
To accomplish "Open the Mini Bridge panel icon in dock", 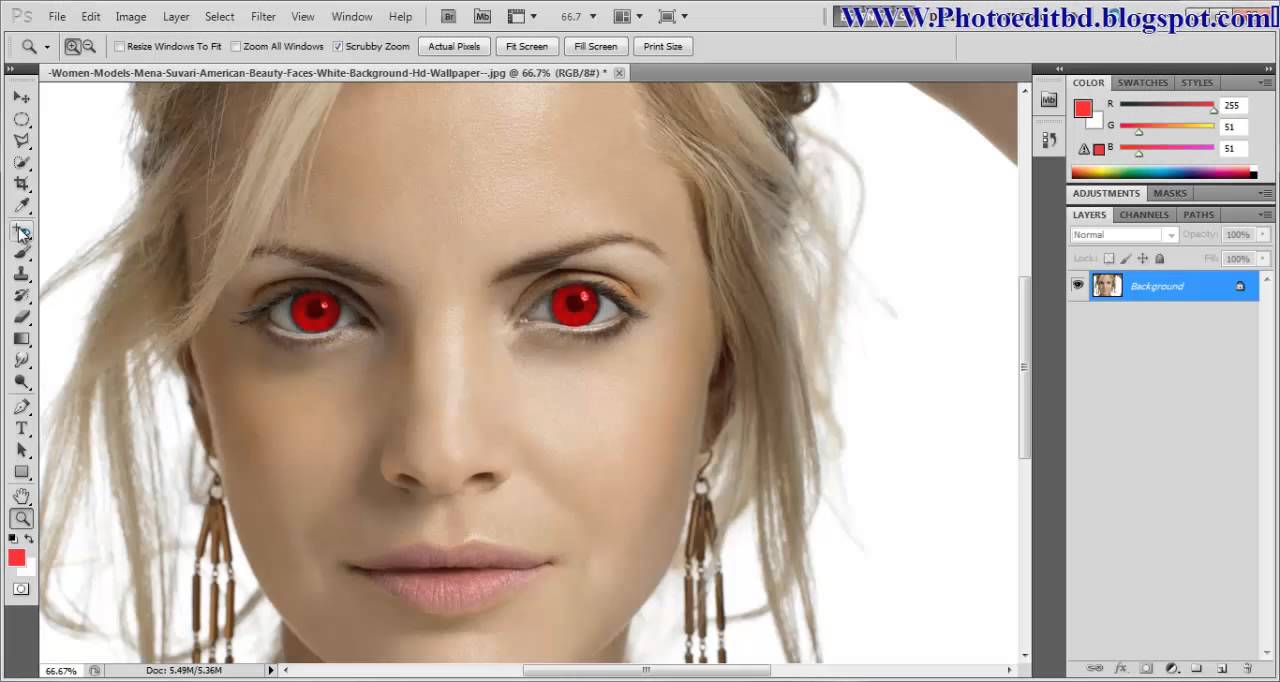I will 1048,100.
